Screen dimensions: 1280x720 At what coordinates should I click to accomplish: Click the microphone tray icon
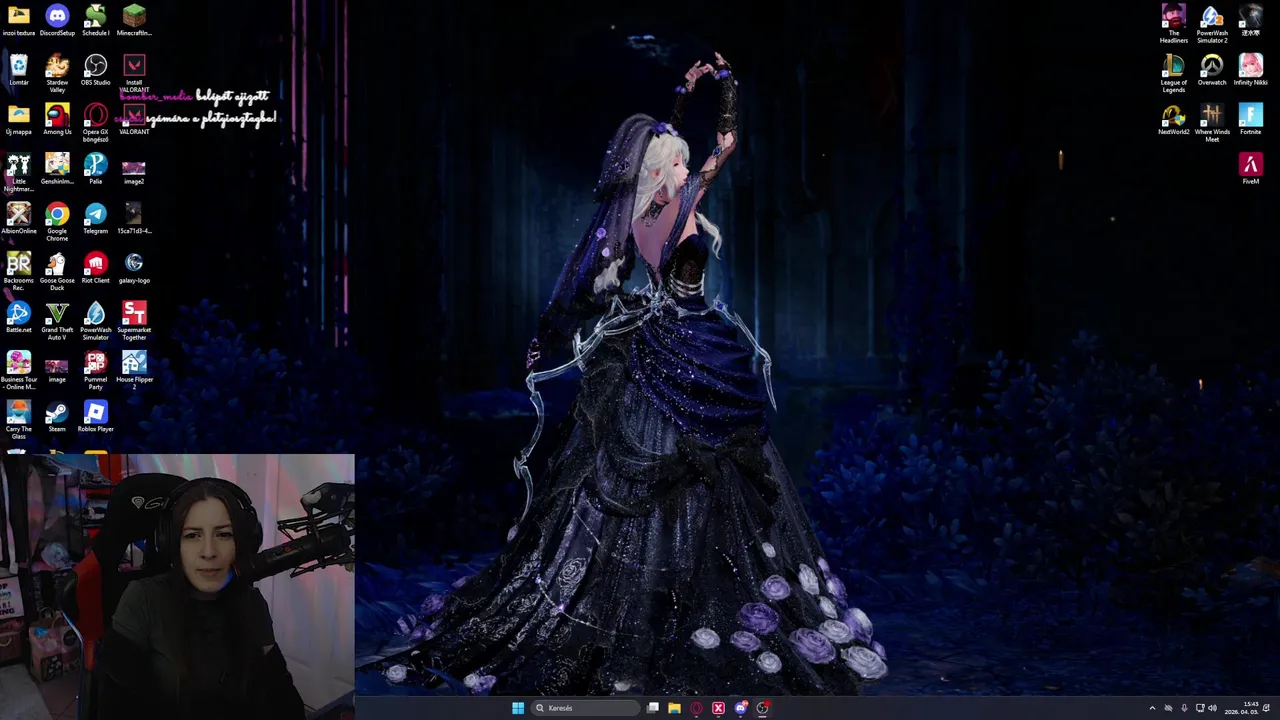point(1184,708)
